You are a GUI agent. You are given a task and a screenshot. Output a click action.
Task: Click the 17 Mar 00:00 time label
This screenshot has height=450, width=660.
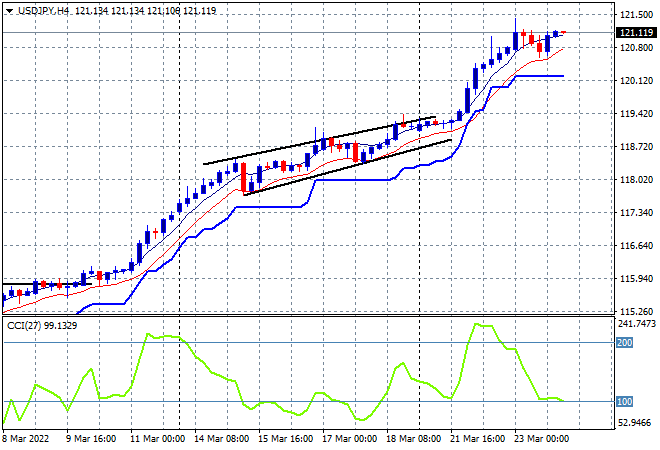point(349,439)
